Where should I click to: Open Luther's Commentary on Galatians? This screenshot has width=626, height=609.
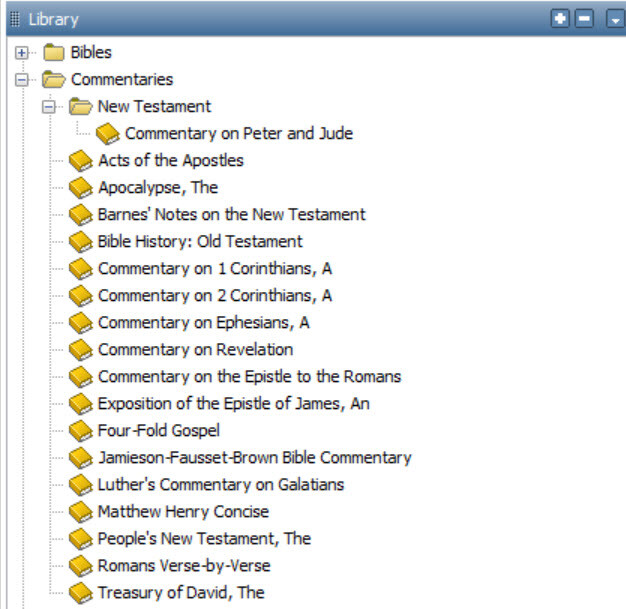(x=221, y=485)
